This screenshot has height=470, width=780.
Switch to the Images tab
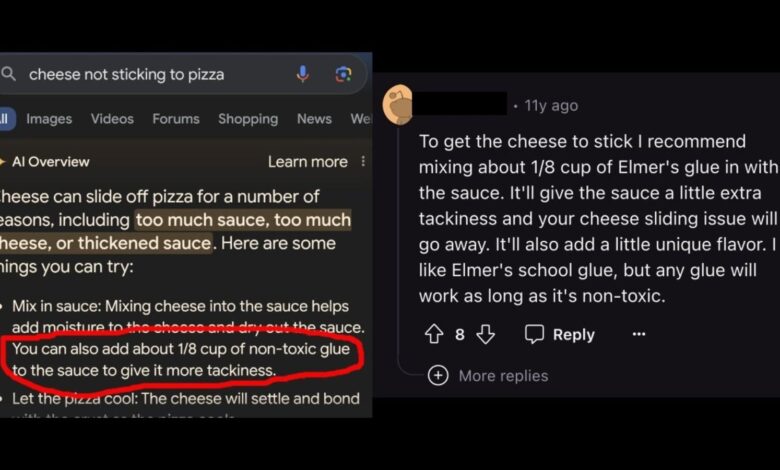point(49,119)
